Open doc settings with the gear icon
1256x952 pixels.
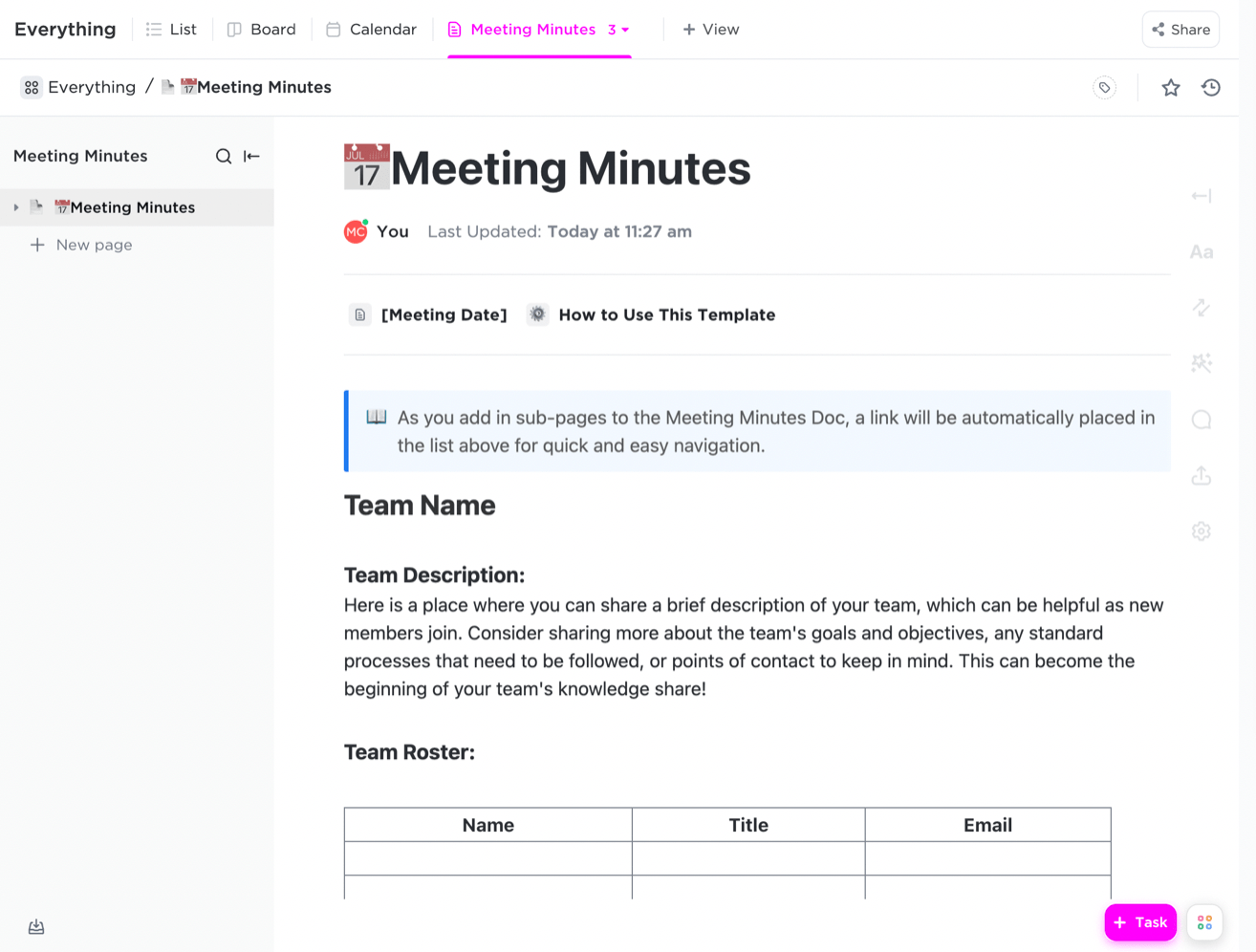[x=1201, y=530]
